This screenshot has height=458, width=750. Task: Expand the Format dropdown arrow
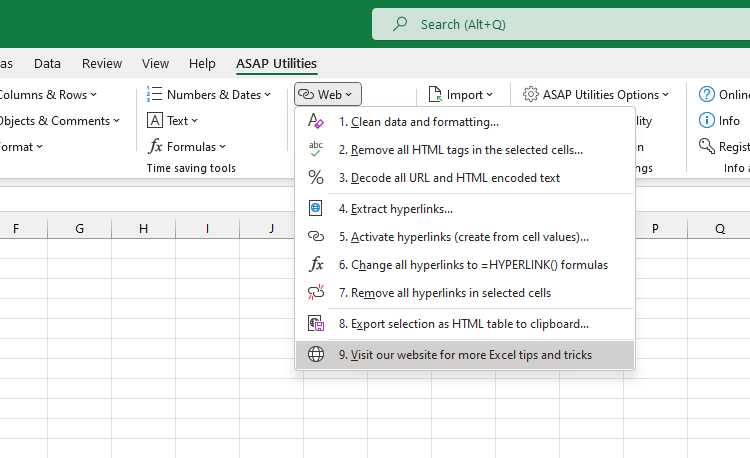[x=39, y=147]
